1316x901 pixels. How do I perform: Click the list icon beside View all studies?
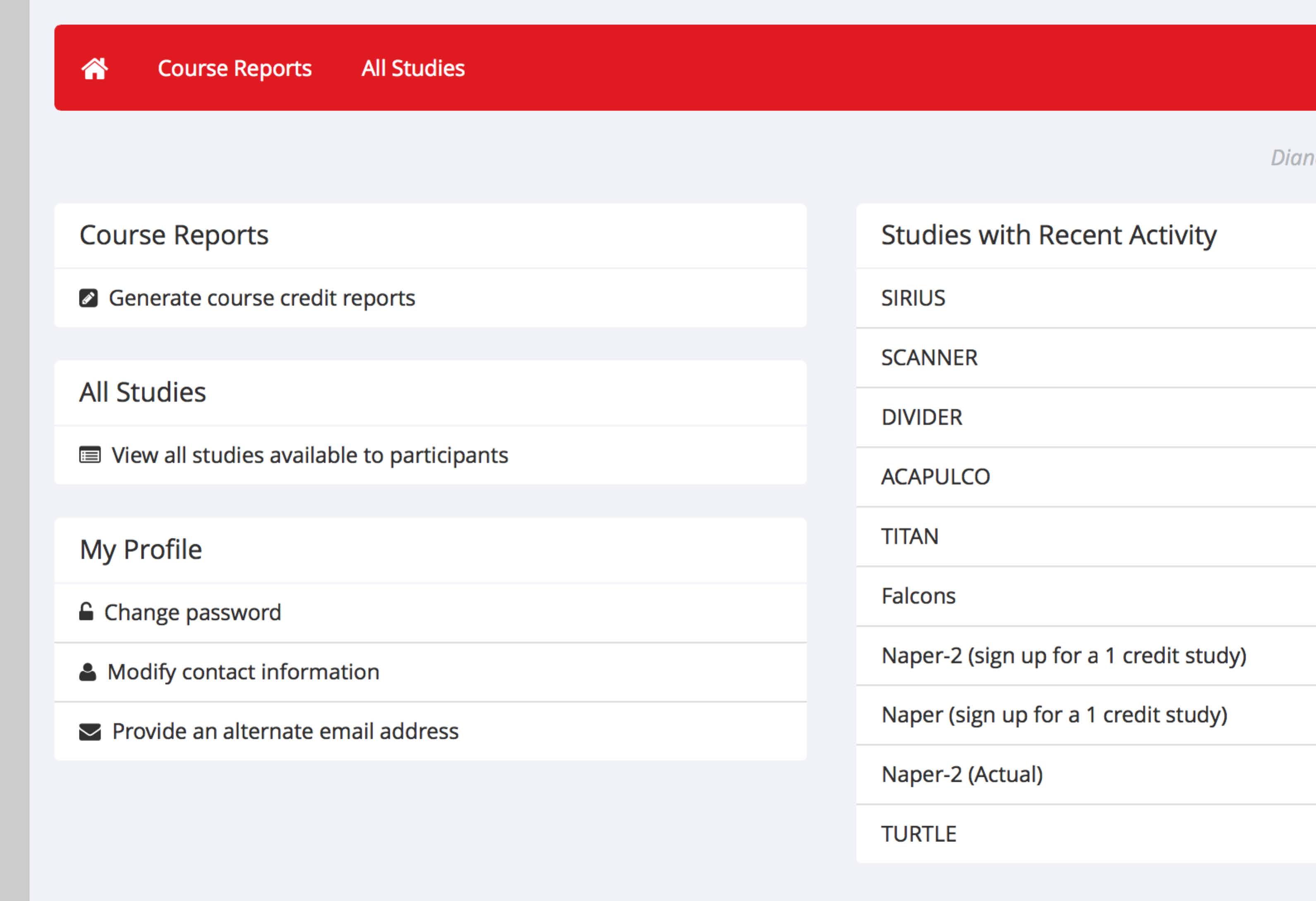tap(90, 455)
